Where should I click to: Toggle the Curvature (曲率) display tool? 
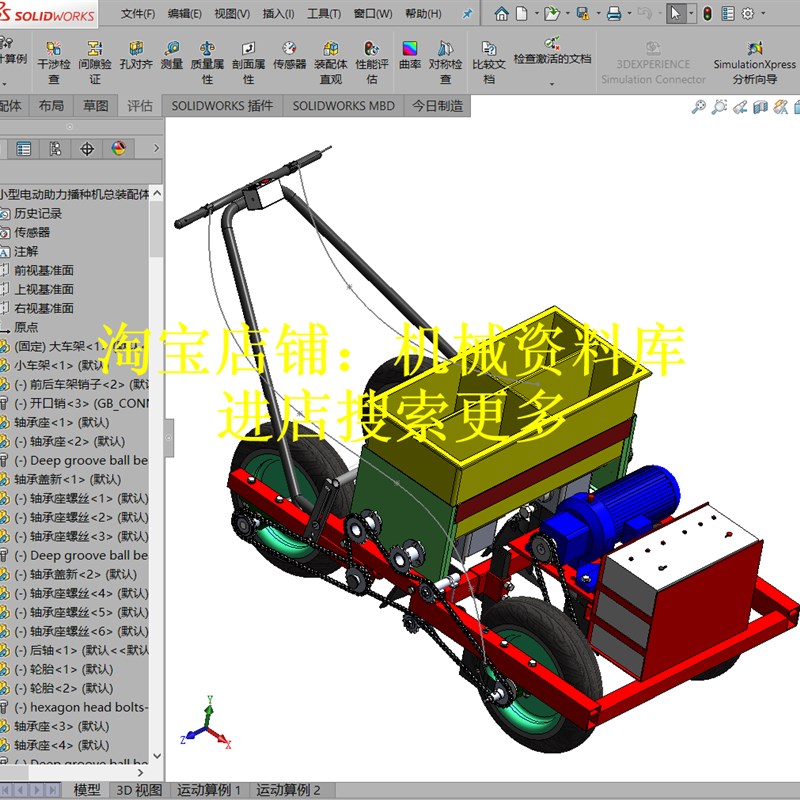(x=410, y=56)
